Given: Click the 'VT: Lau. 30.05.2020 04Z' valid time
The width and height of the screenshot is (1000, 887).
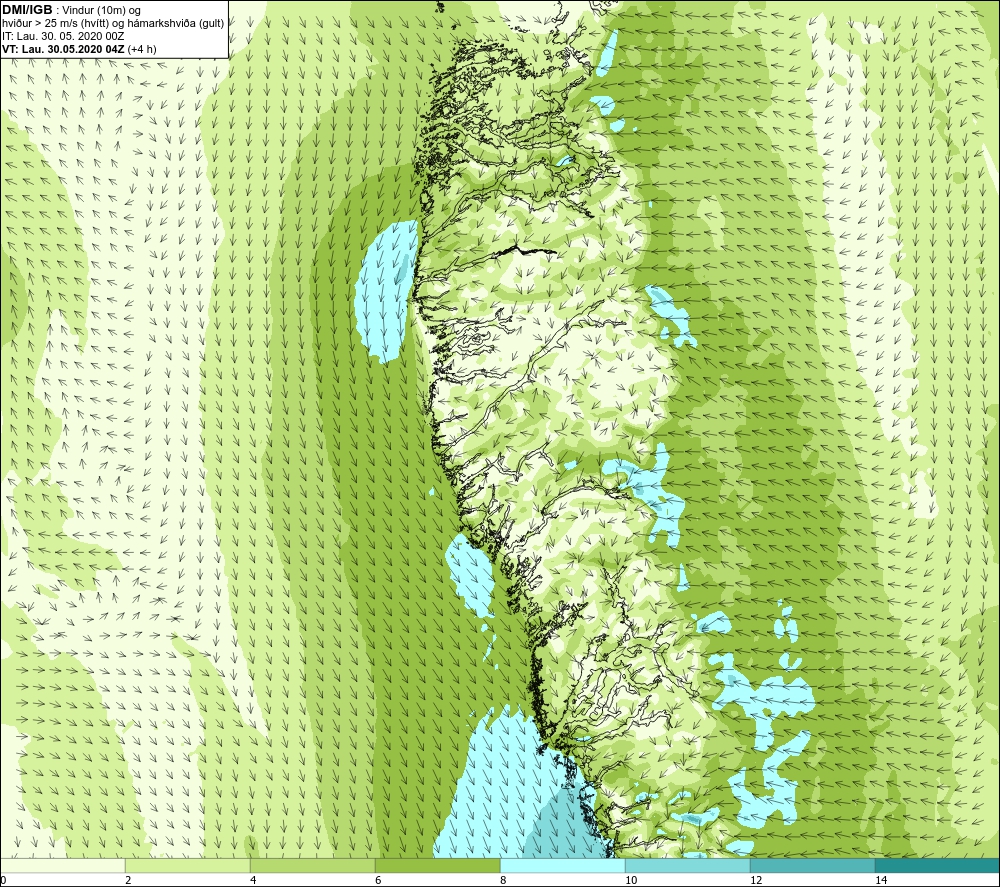Looking at the screenshot, I should click(64, 49).
